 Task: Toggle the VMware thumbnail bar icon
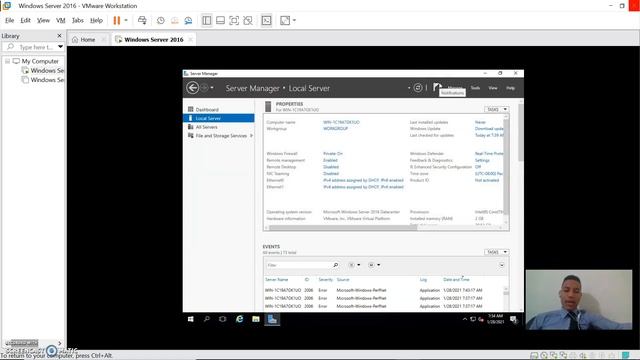click(x=220, y=20)
